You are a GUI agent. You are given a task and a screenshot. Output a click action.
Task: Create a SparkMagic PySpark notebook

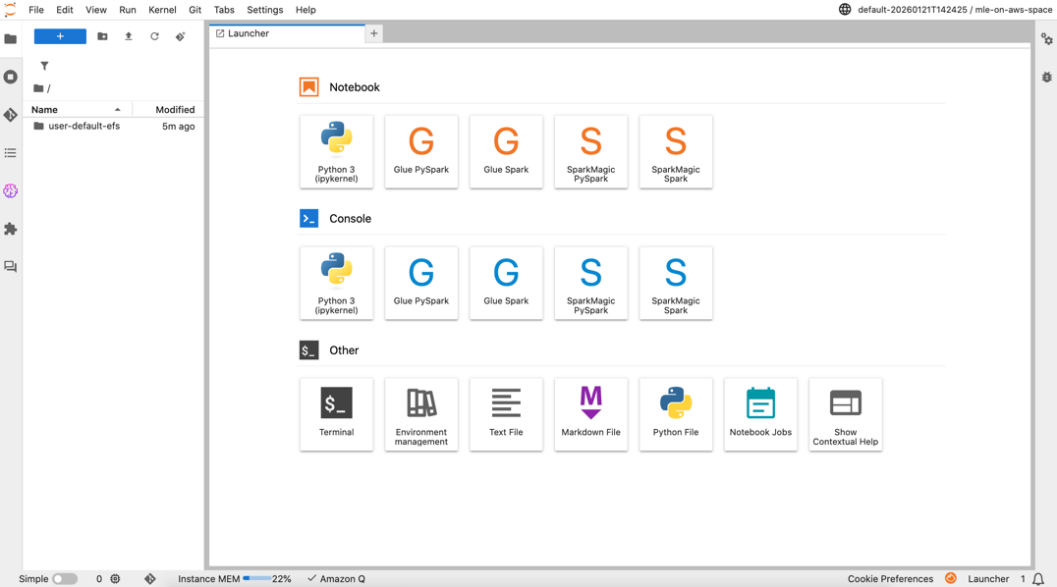591,152
